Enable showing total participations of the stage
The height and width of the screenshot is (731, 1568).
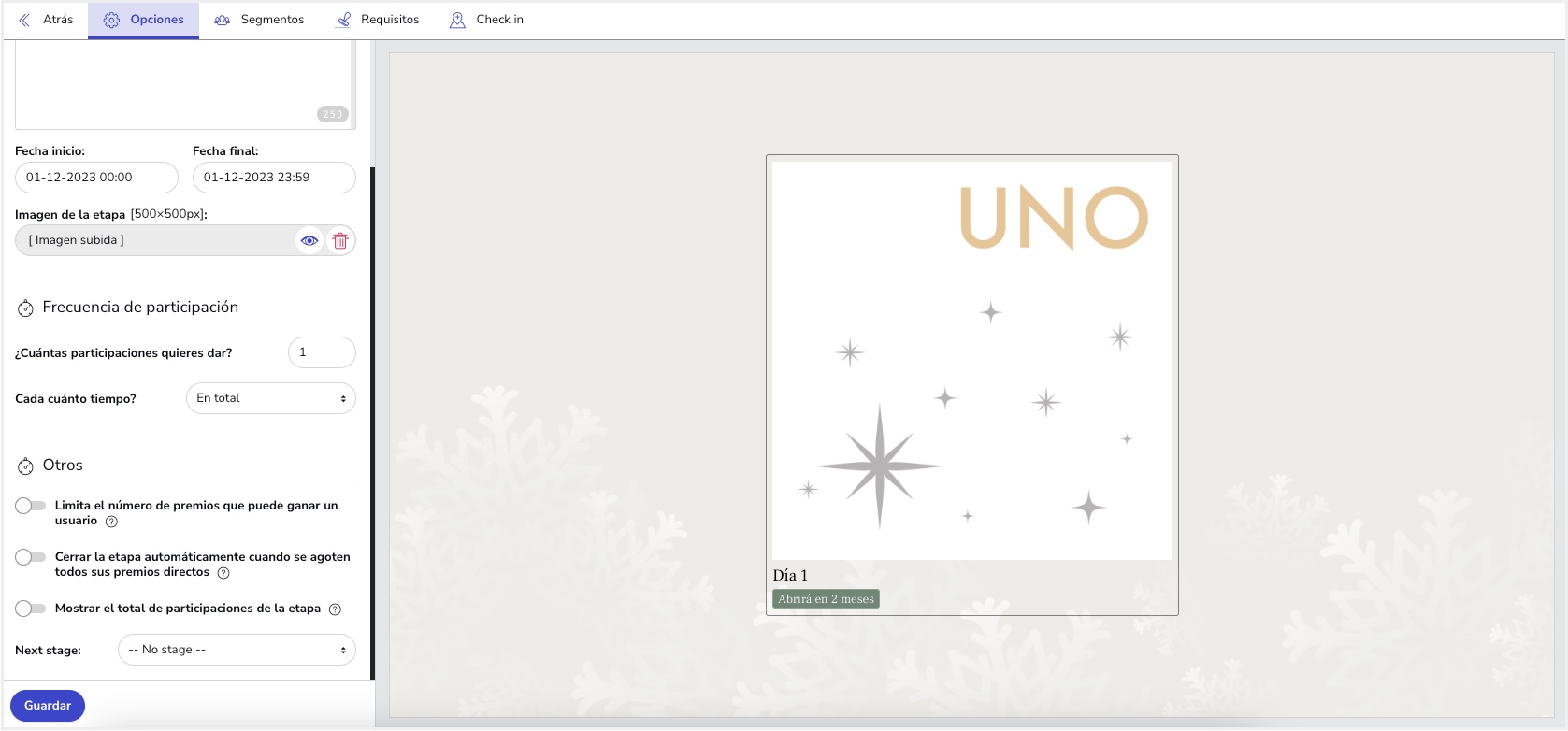pos(31,609)
